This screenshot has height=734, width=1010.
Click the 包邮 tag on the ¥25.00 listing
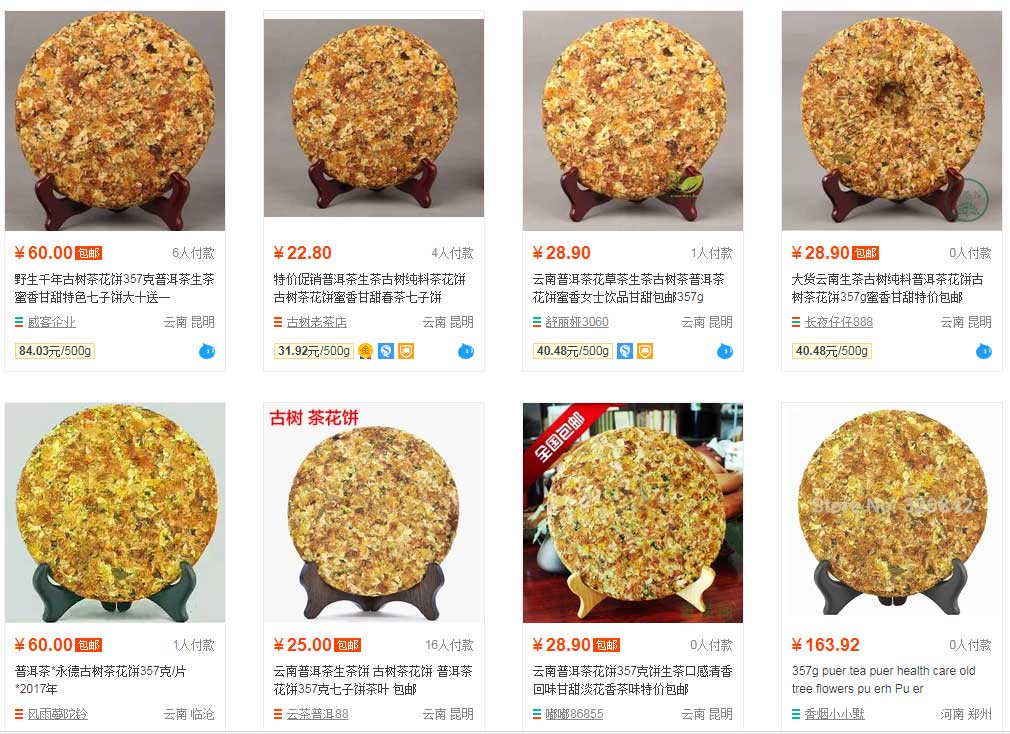(x=348, y=645)
